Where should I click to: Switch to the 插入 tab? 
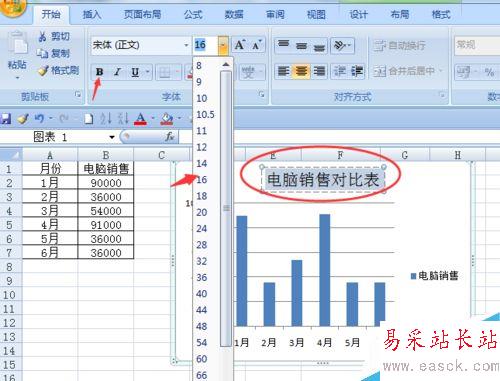(92, 14)
